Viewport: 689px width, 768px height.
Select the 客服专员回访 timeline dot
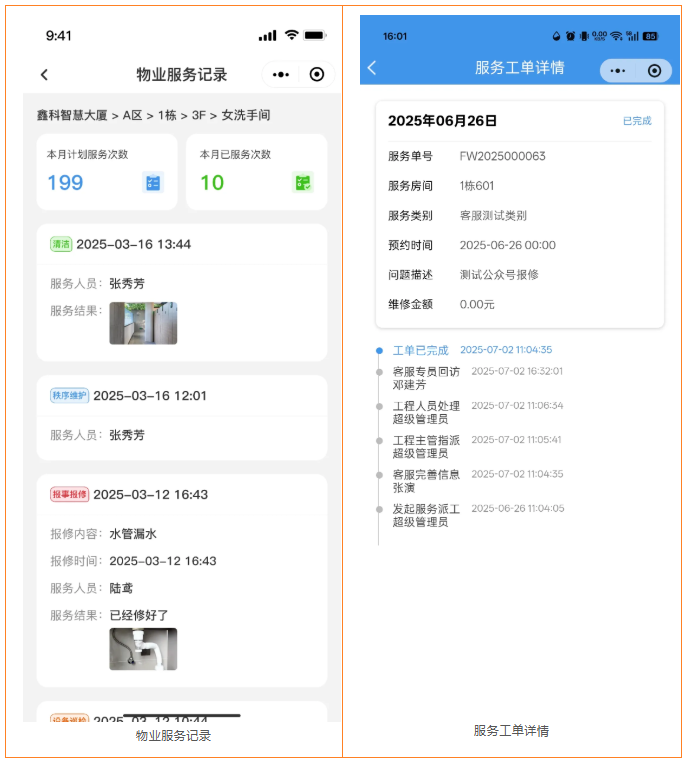(x=379, y=372)
